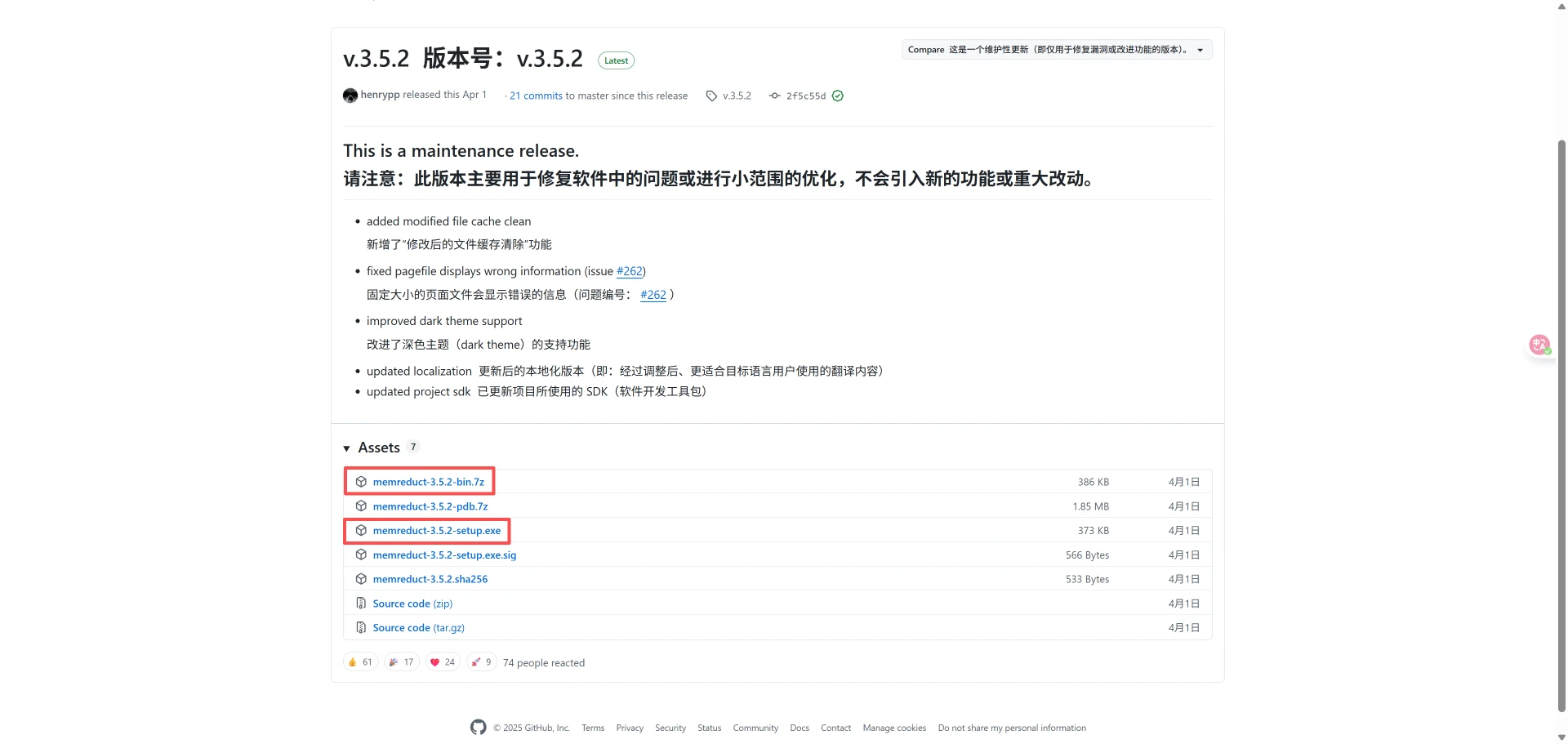Click the file icon for Source code (tar.gz)
This screenshot has width=1568, height=744.
(x=361, y=628)
